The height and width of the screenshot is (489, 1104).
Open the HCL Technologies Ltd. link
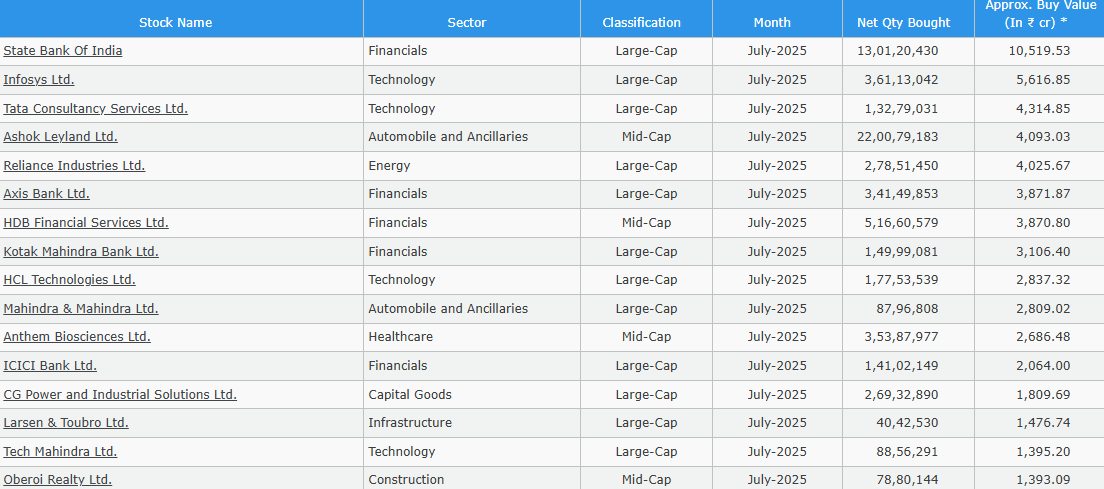pyautogui.click(x=69, y=280)
